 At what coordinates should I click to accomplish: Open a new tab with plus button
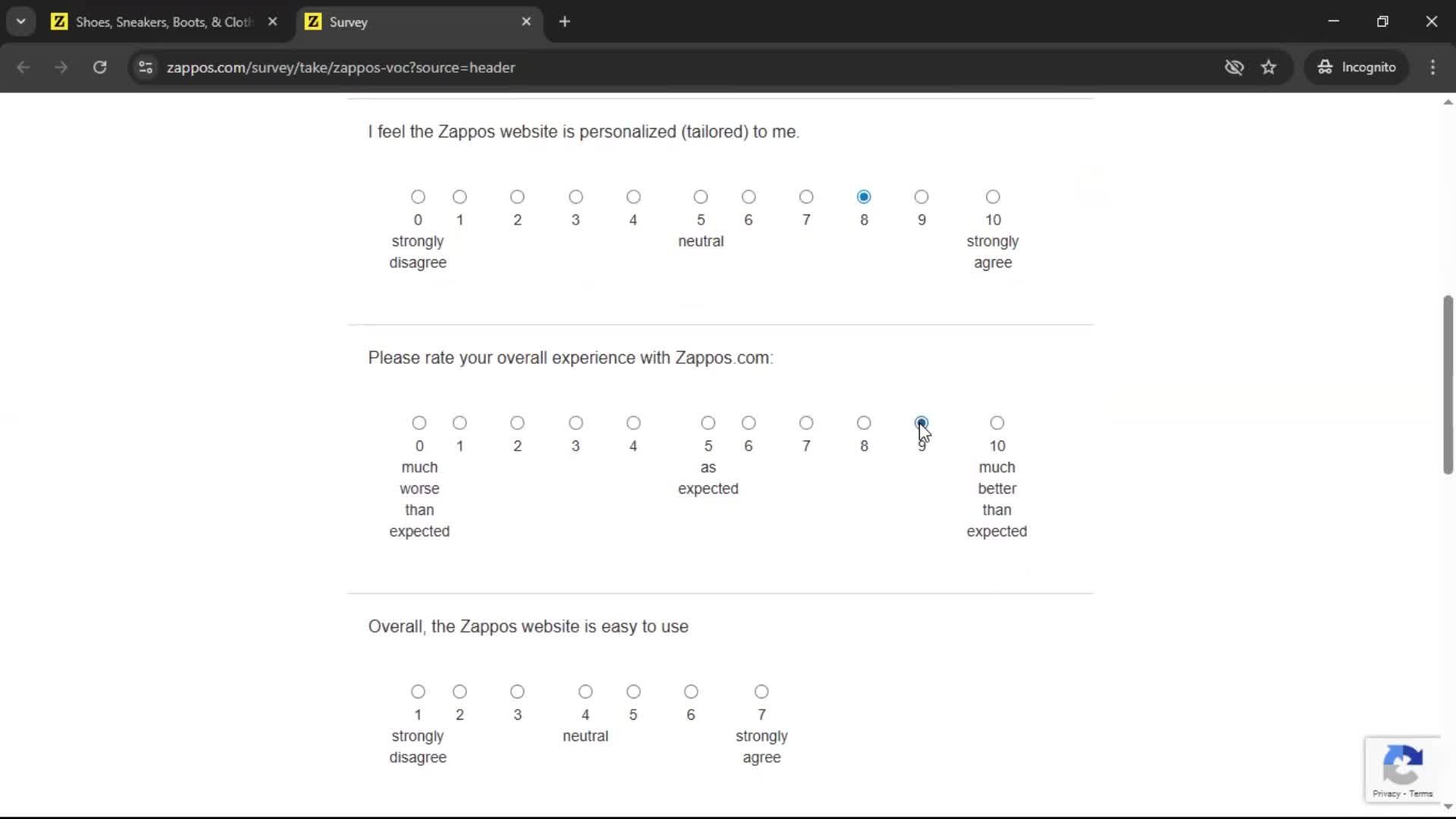pyautogui.click(x=564, y=22)
